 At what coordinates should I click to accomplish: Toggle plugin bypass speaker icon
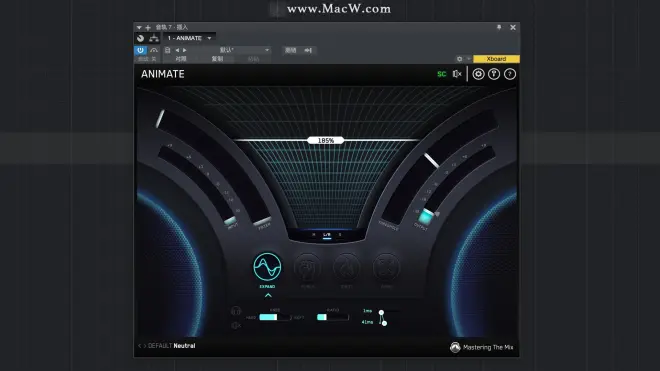457,74
